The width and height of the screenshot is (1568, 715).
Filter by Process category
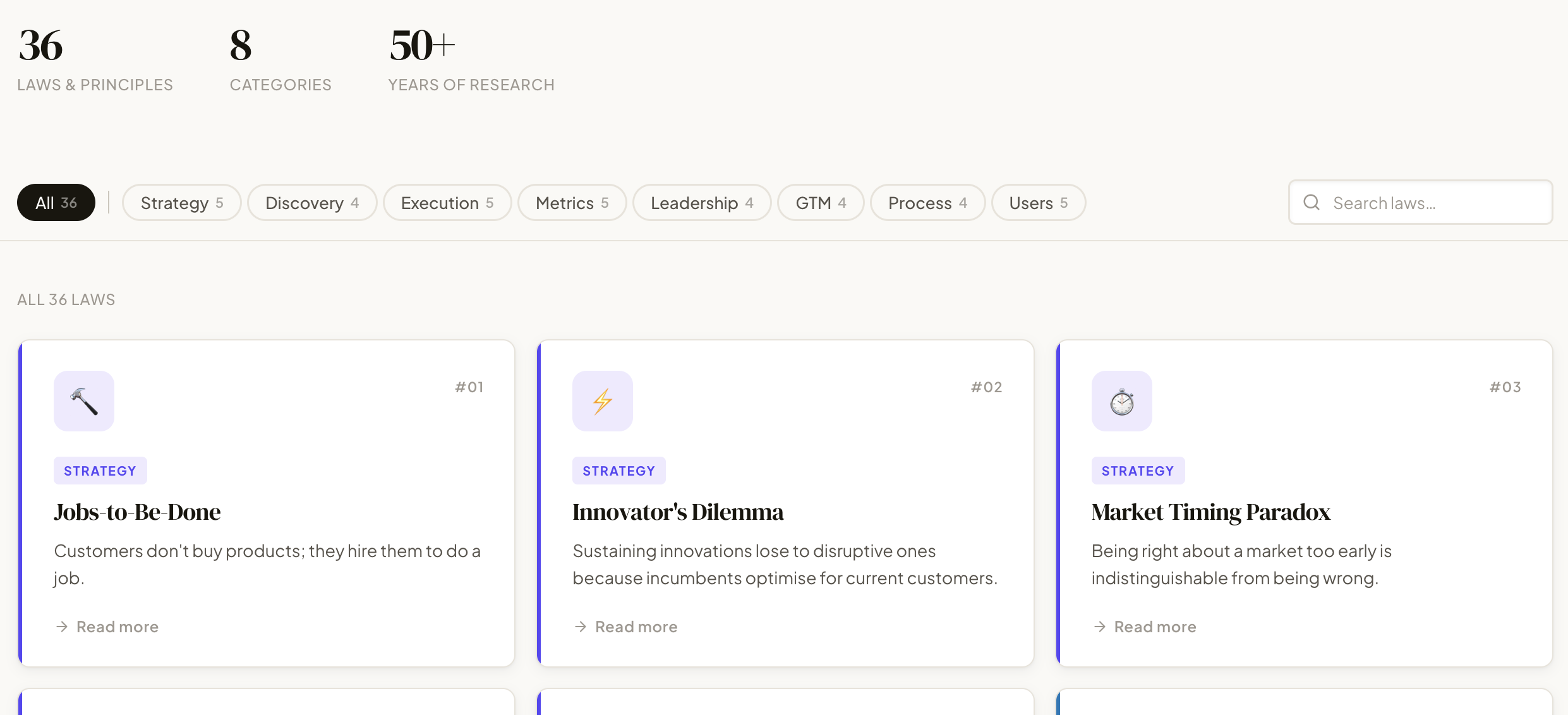point(927,203)
